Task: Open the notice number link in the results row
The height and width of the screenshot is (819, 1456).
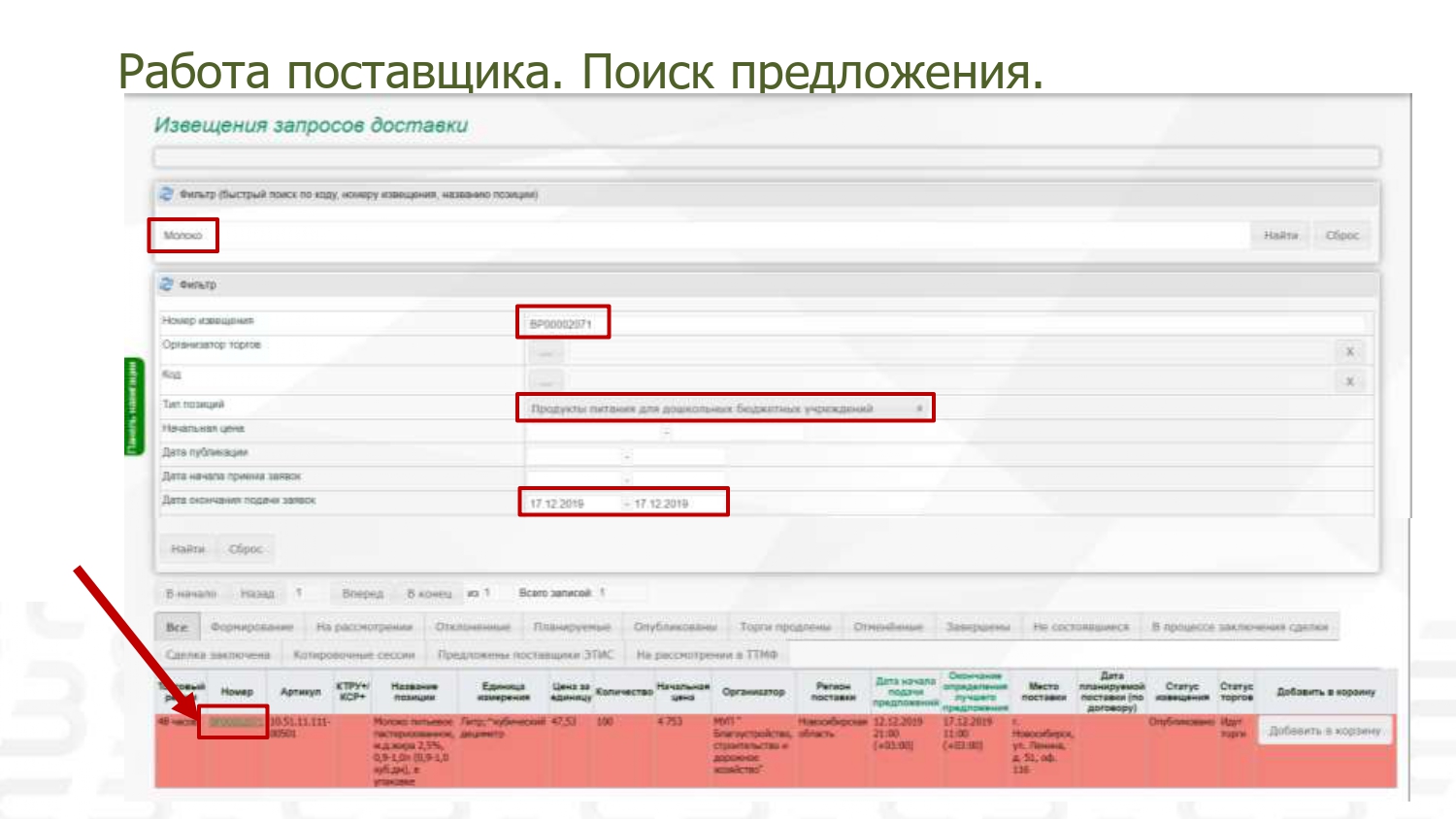Action: pos(234,722)
